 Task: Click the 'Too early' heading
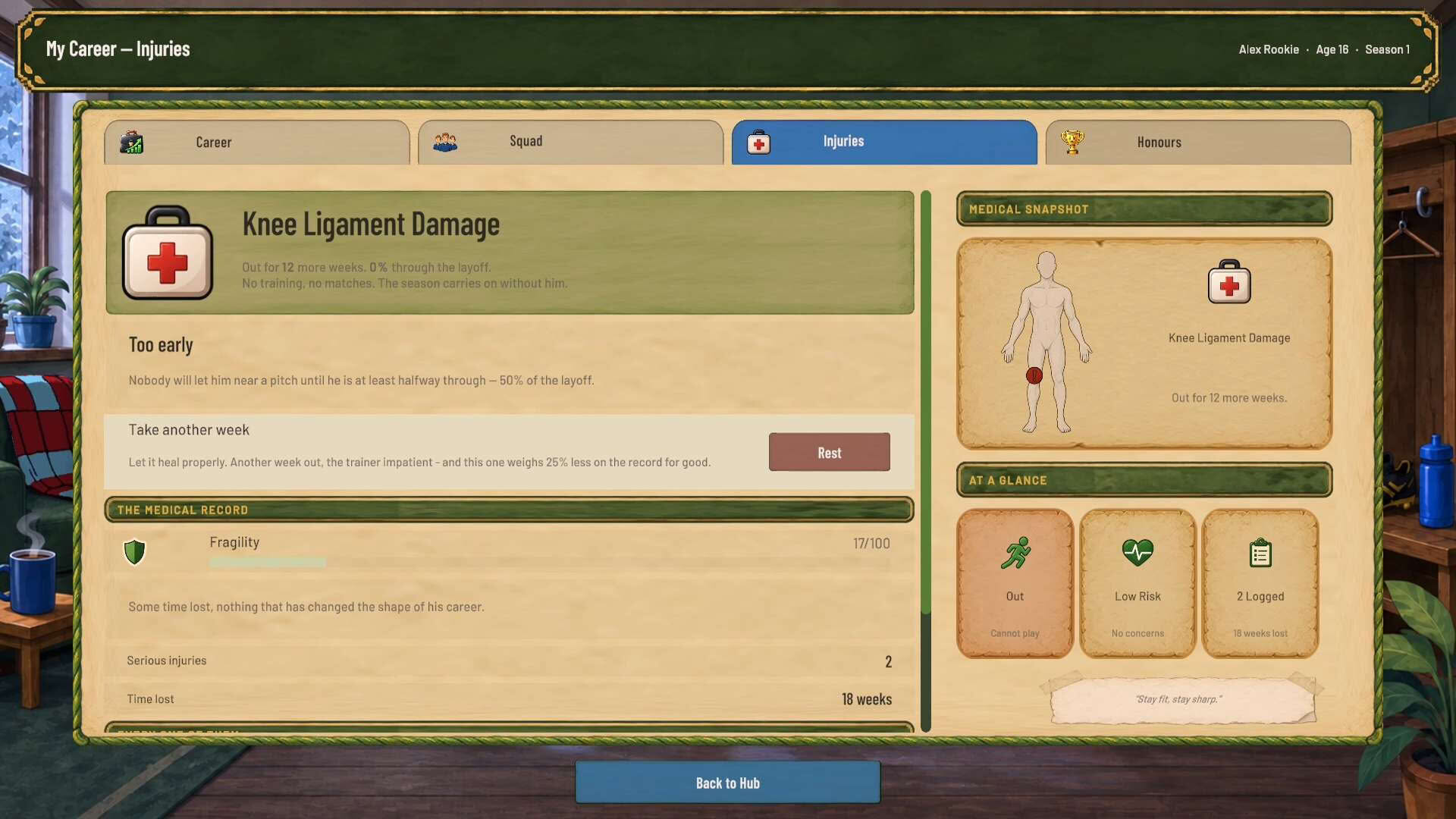pyautogui.click(x=161, y=345)
